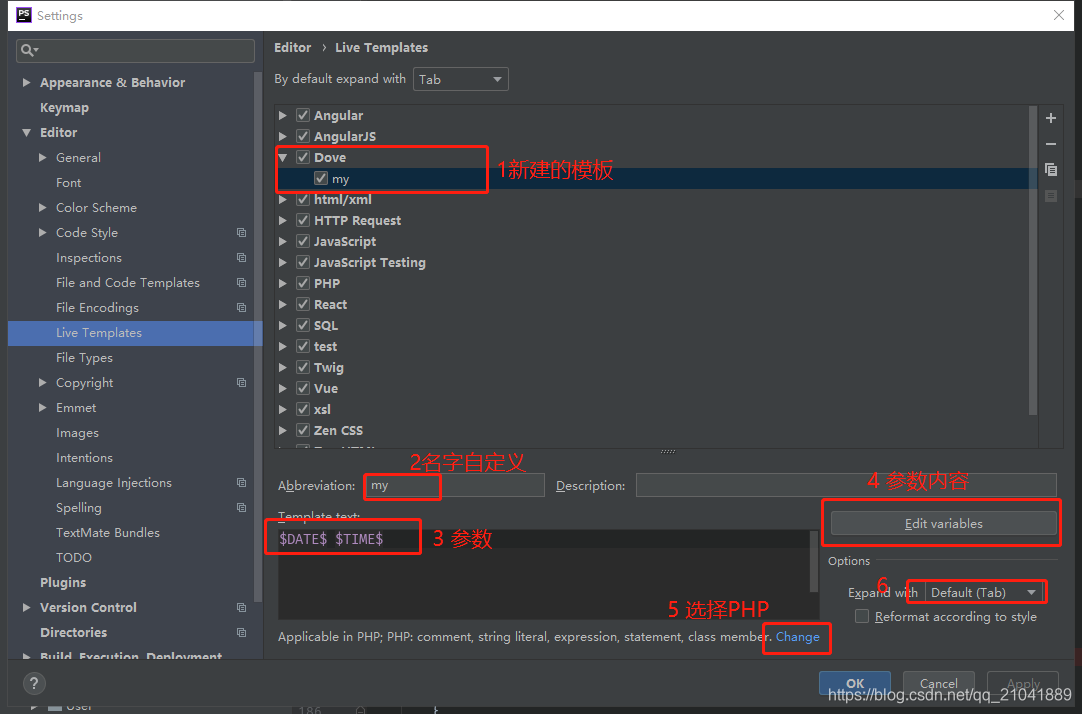Image resolution: width=1082 pixels, height=714 pixels.
Task: Uncheck the AngularJS template group checkbox
Action: click(x=303, y=136)
